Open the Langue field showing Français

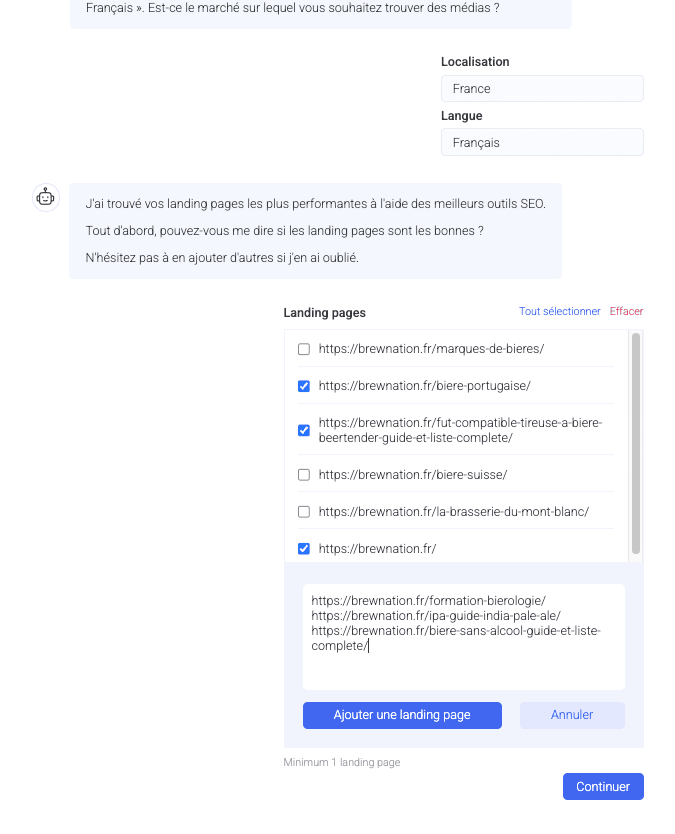tap(542, 143)
